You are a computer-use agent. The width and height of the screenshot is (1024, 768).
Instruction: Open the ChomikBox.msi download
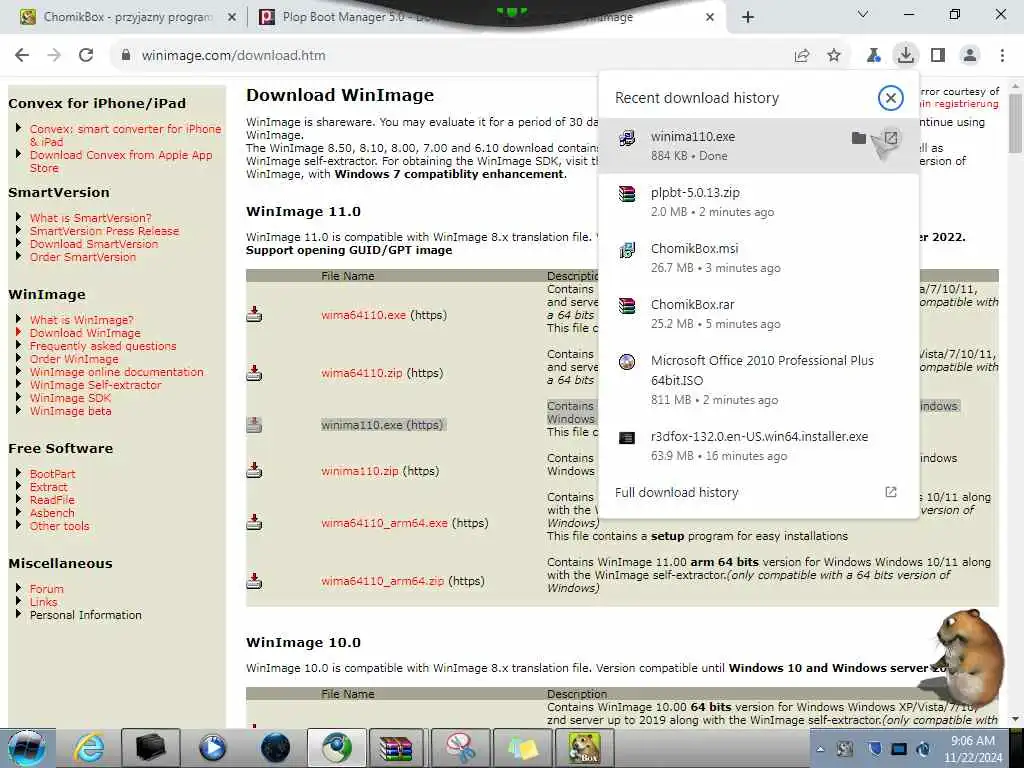pos(758,258)
